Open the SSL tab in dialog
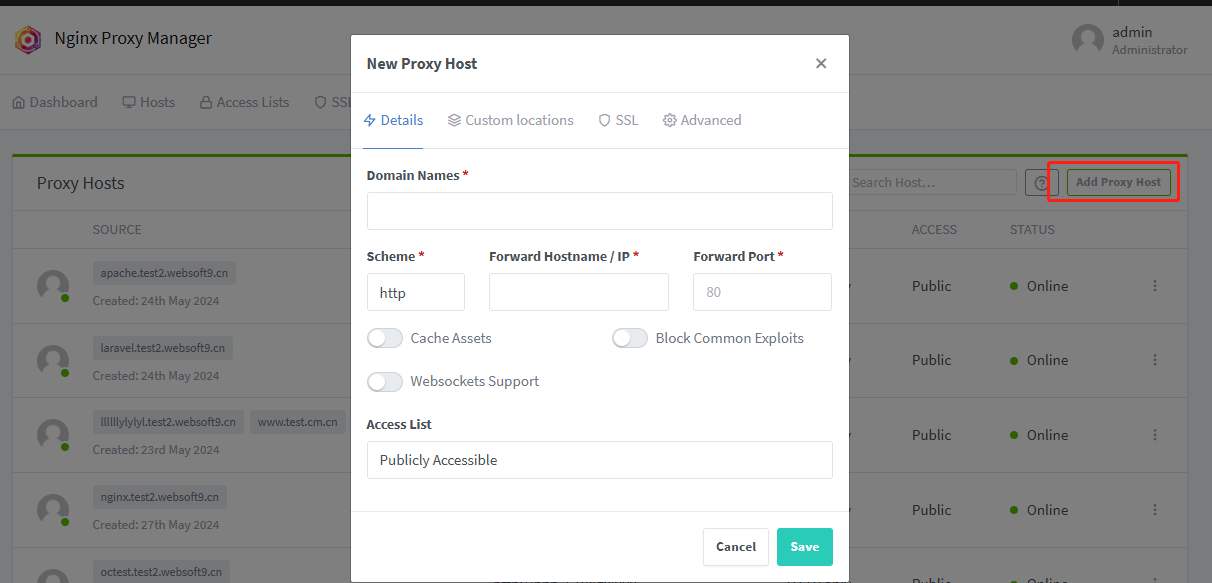Viewport: 1212px width, 583px height. (618, 120)
